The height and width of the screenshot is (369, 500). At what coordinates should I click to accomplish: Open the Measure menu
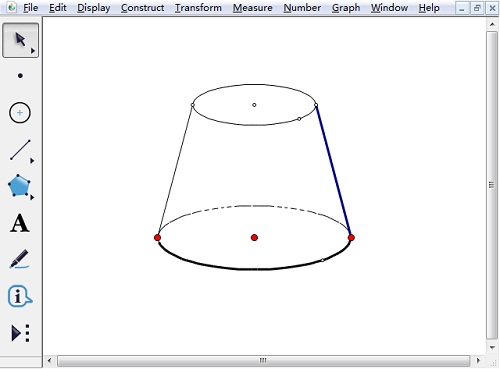pyautogui.click(x=252, y=8)
